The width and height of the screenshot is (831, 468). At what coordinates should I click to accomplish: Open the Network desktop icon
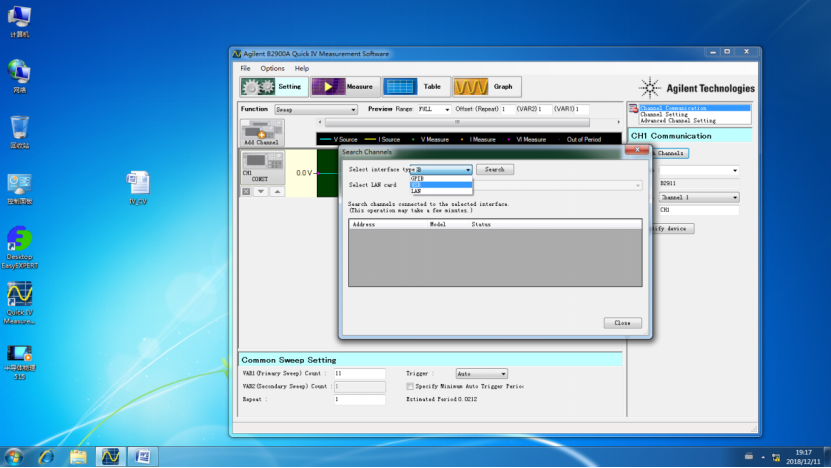pos(20,76)
